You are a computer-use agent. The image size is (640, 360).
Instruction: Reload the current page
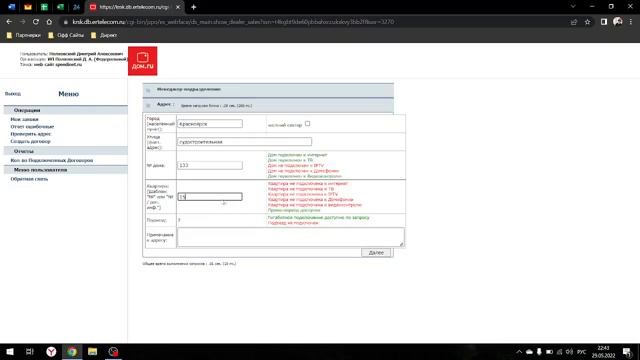click(x=36, y=22)
